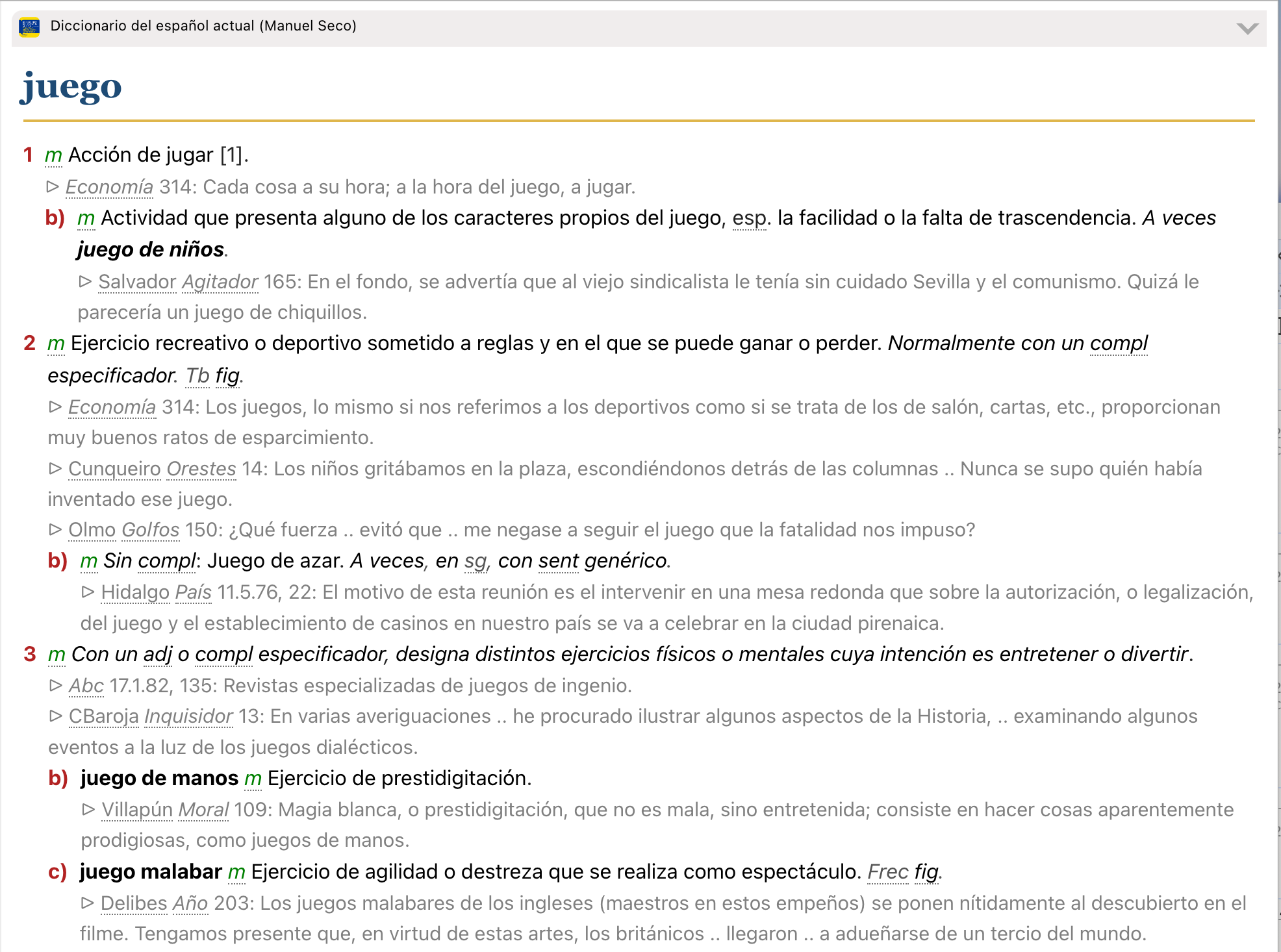
Task: Click the Inquisidor source abbreviation
Action: 188,716
